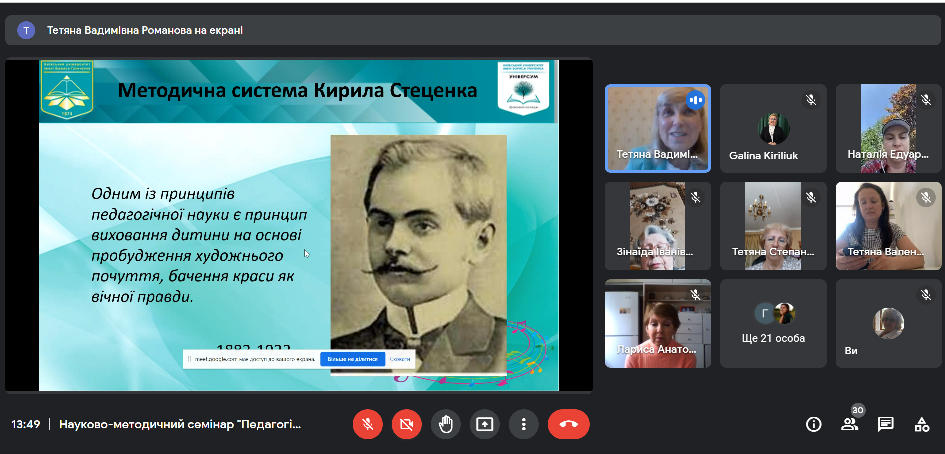Open the chat panel icon
Viewport: 945px width, 454px height.
(885, 424)
